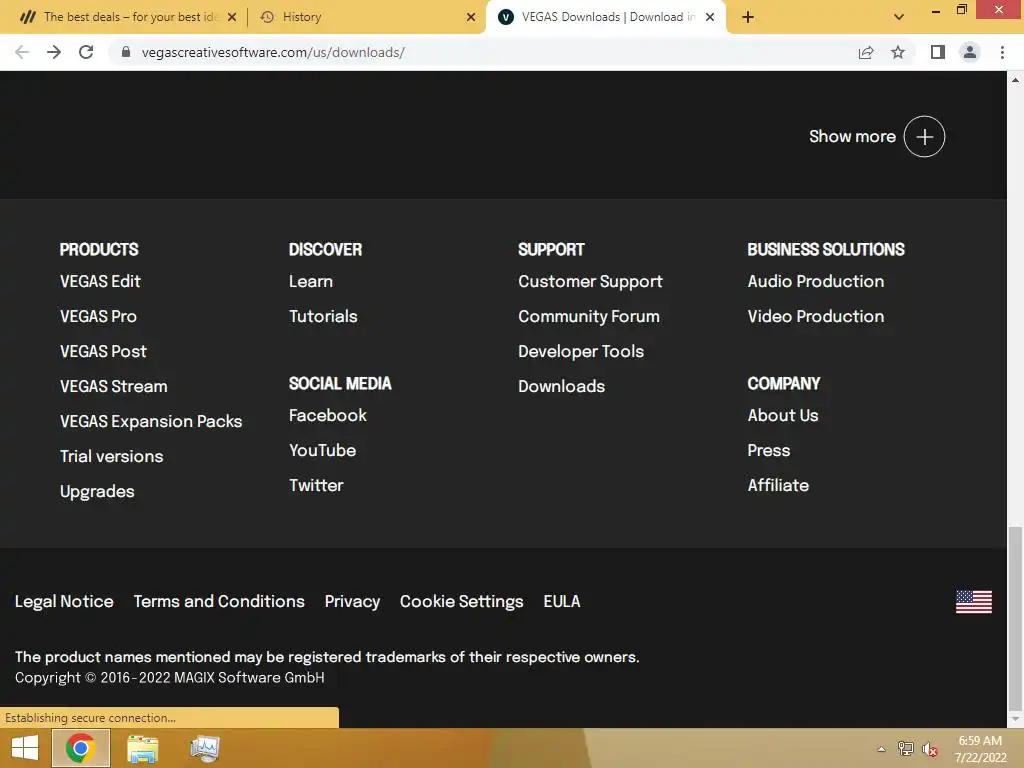Open VEGAS Expansion Packs link
This screenshot has height=768, width=1024.
coord(151,421)
